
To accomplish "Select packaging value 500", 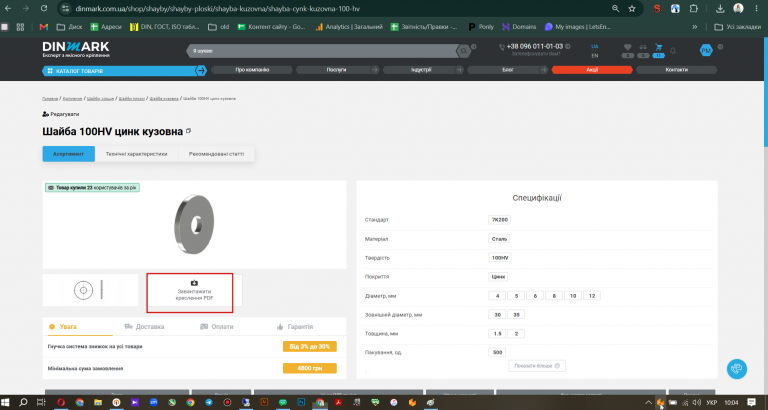I will [497, 352].
